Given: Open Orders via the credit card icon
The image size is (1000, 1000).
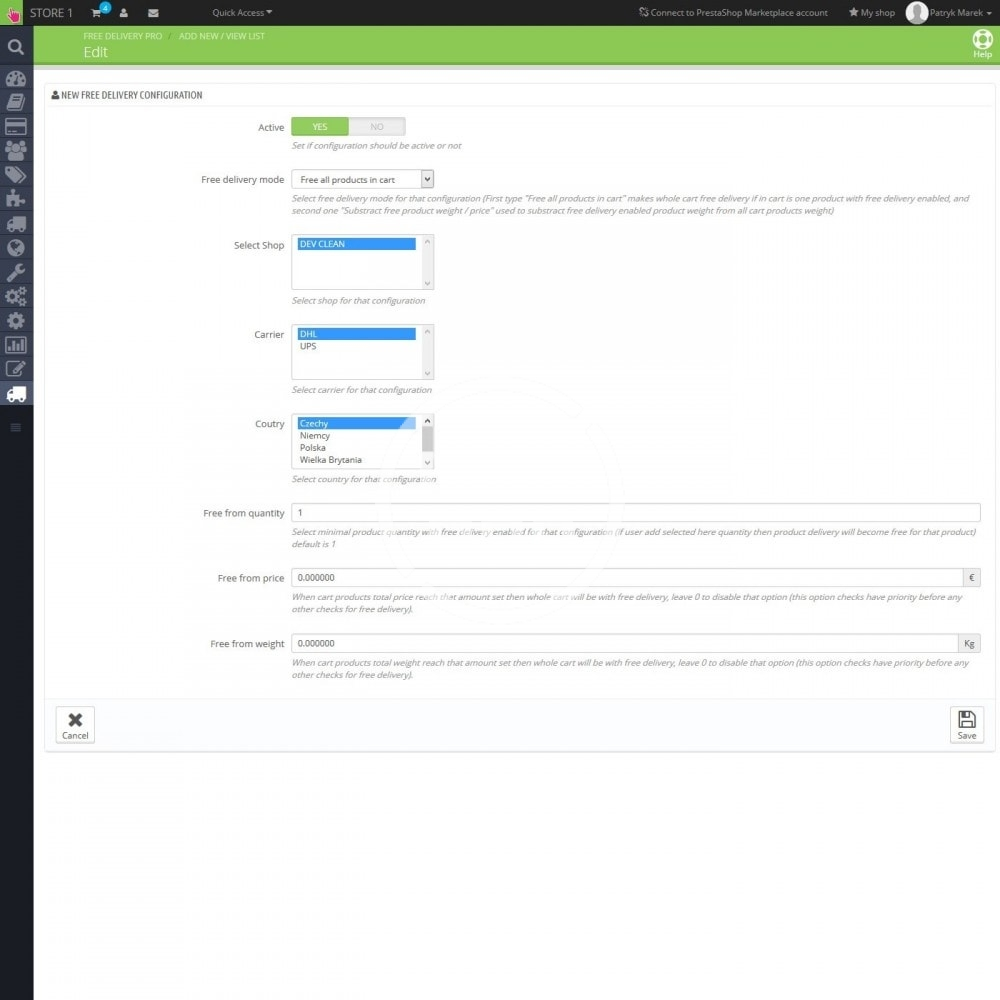Looking at the screenshot, I should pyautogui.click(x=15, y=127).
